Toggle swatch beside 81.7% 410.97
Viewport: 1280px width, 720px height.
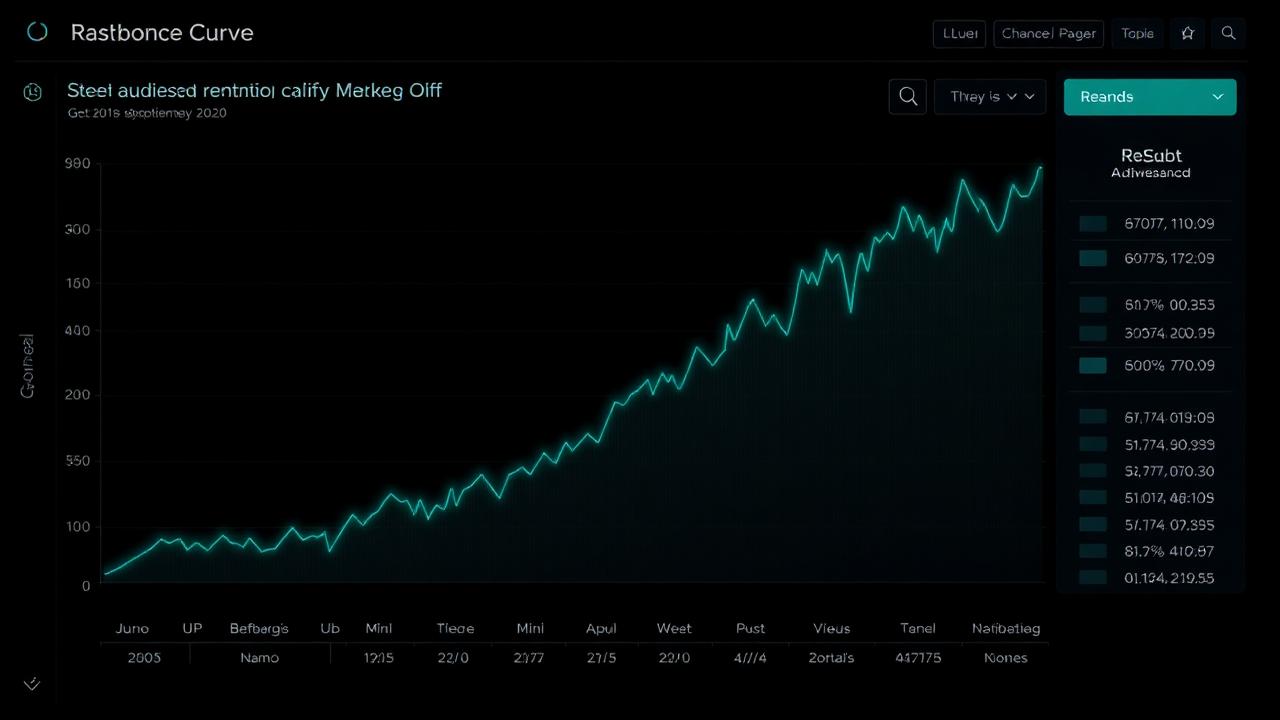pos(1093,551)
